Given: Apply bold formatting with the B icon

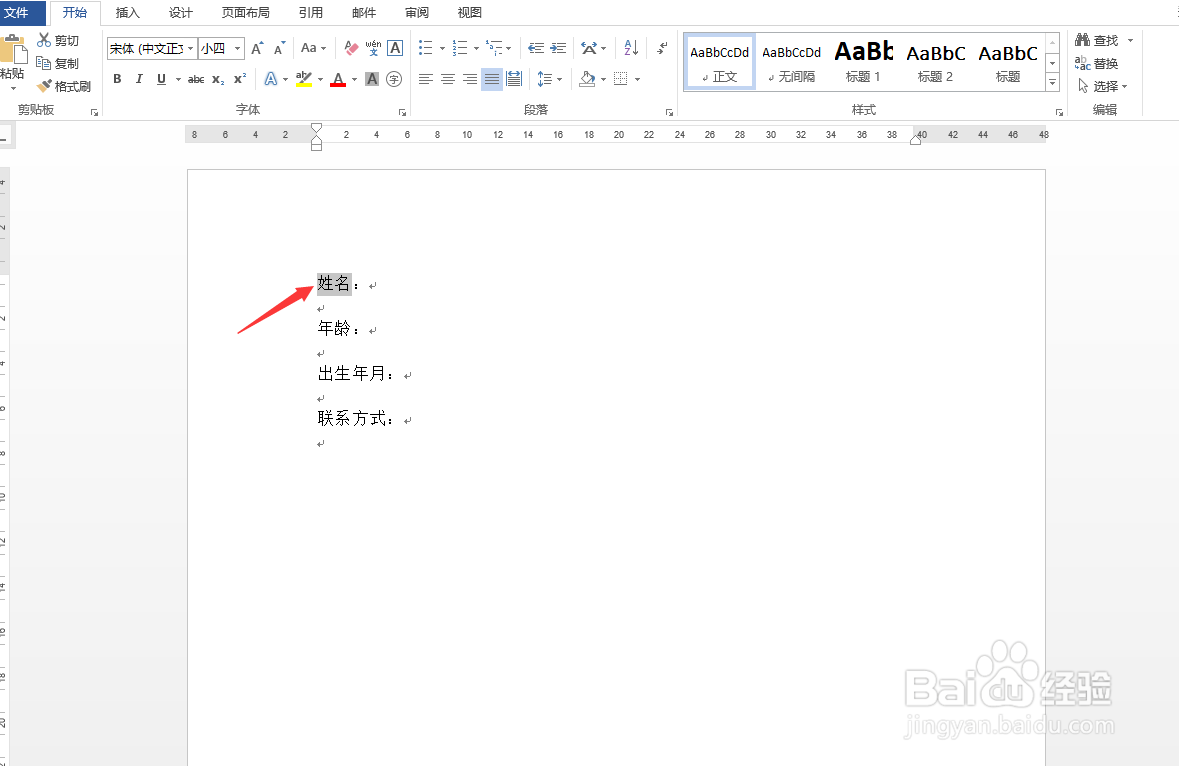Looking at the screenshot, I should click(117, 79).
